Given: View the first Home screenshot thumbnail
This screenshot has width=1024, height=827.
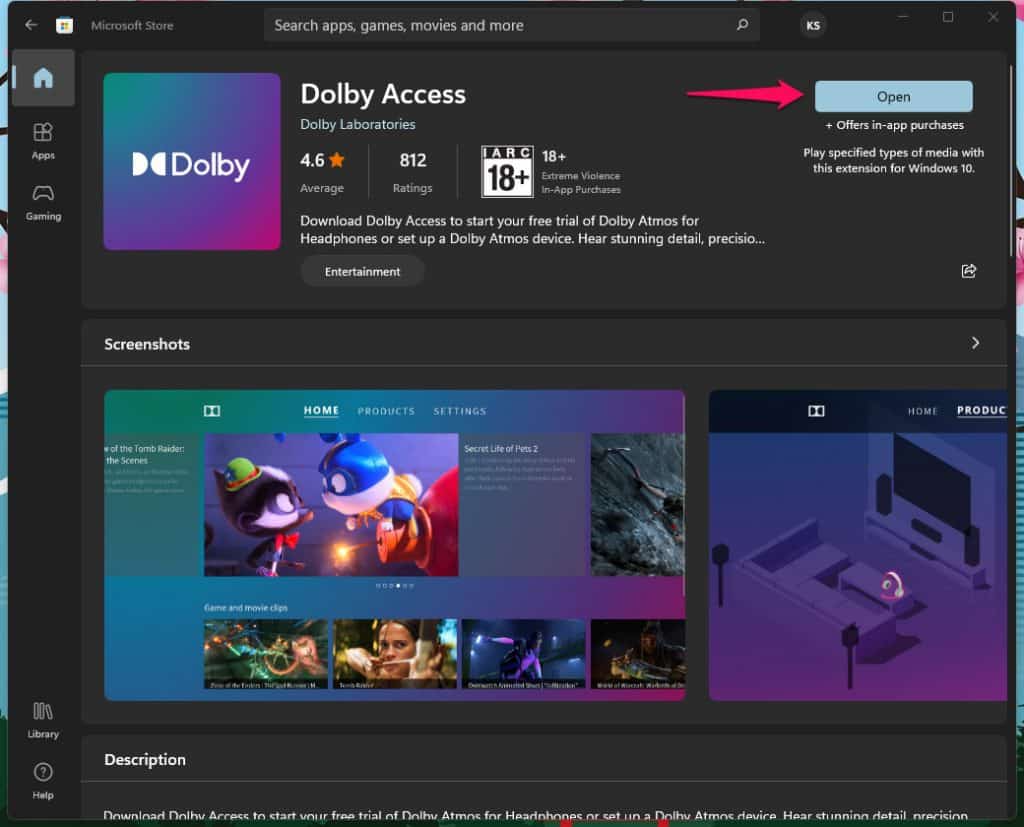Looking at the screenshot, I should click(394, 545).
